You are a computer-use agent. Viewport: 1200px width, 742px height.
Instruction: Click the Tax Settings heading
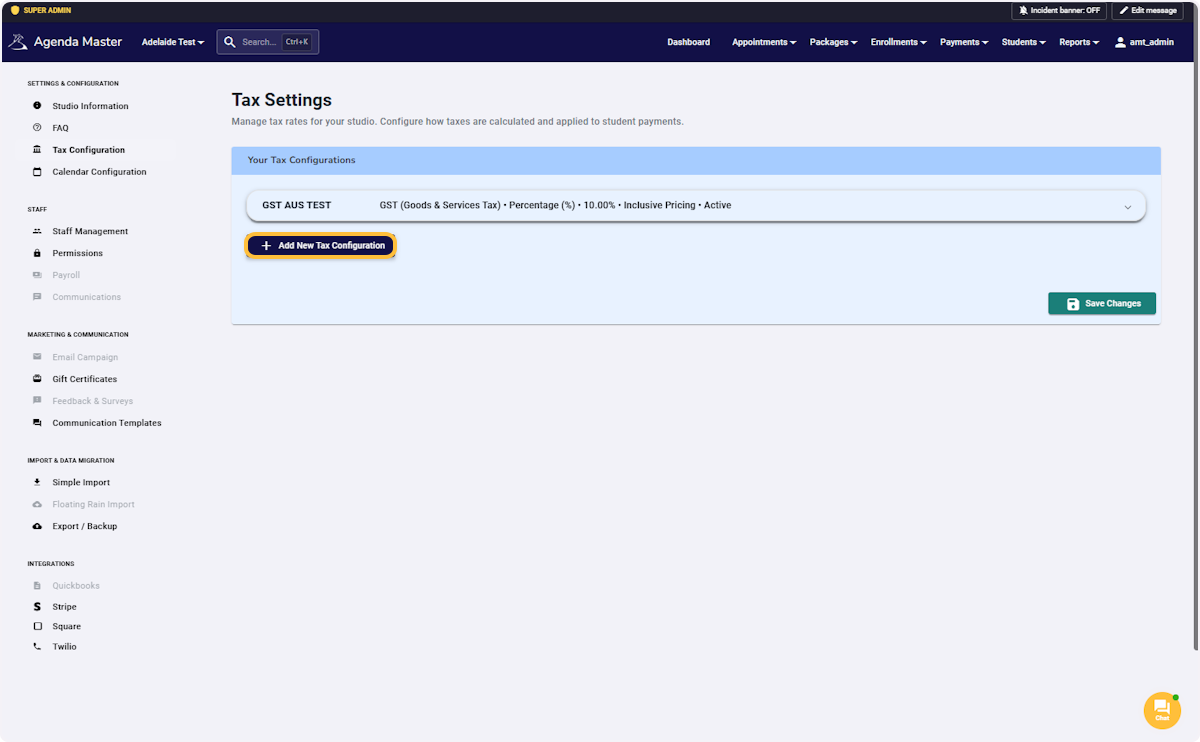pyautogui.click(x=282, y=100)
